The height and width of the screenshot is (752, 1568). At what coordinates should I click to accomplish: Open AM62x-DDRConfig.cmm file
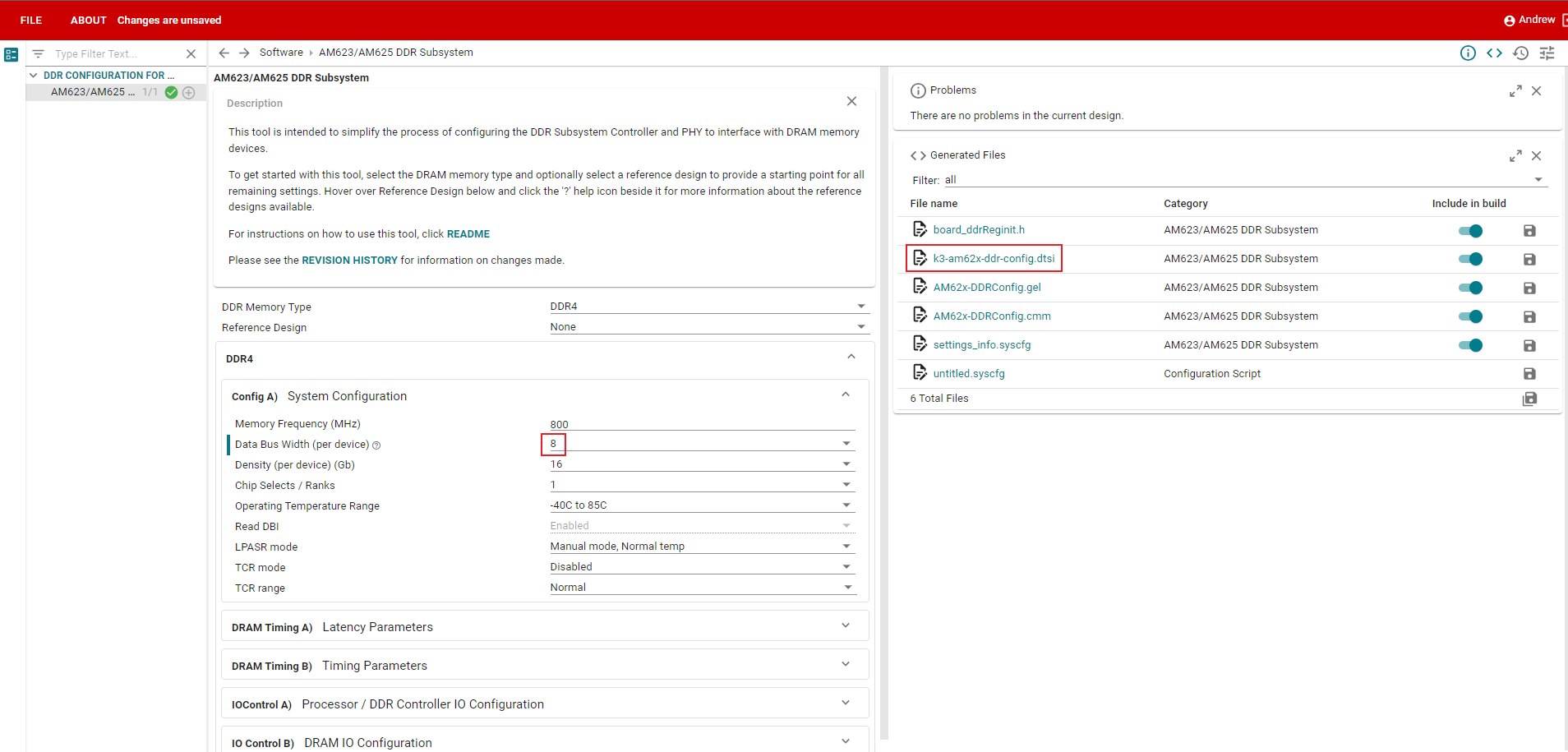(992, 316)
